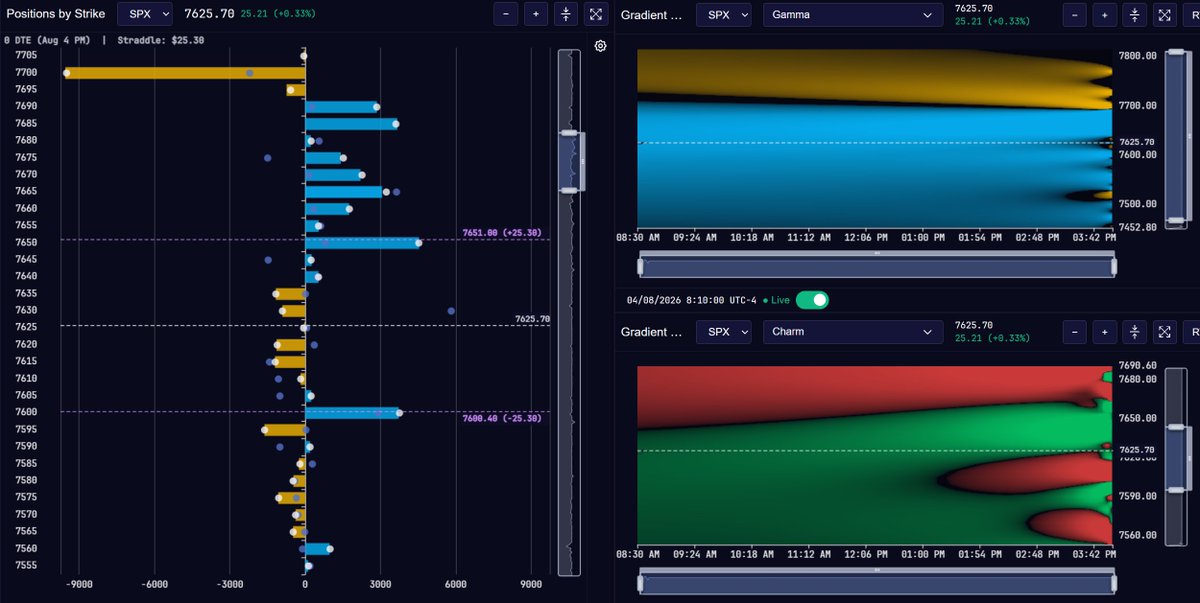Click minus zoom button in Gamma panel
This screenshot has width=1200, height=603.
[1074, 15]
